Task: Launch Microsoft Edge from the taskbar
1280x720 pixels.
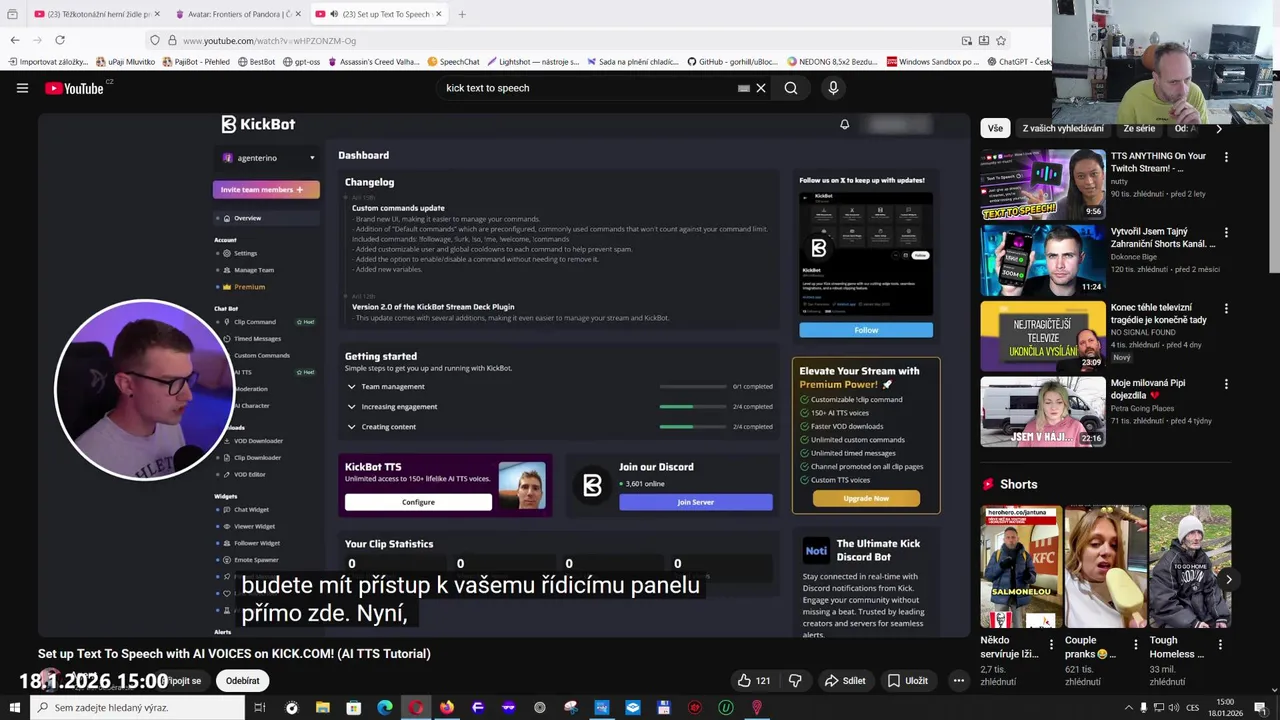Action: (x=385, y=708)
